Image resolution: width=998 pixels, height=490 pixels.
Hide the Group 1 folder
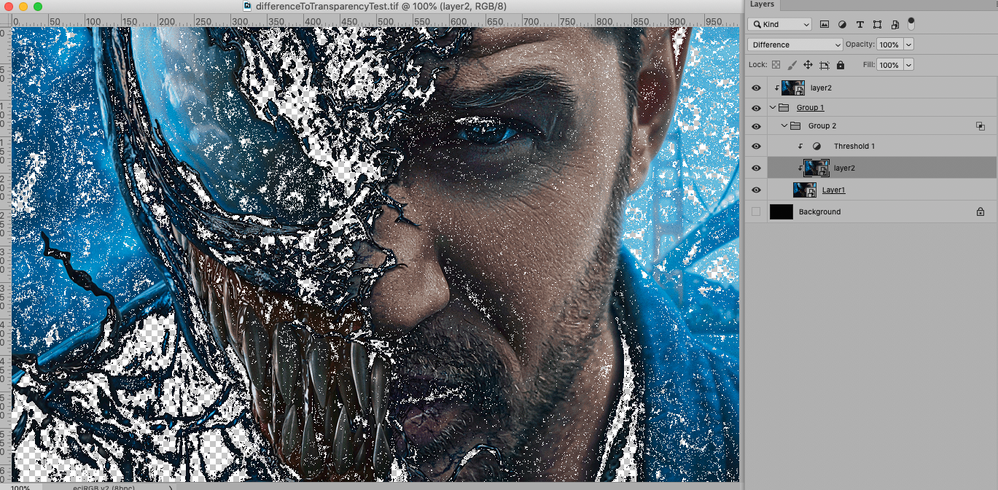click(x=756, y=108)
